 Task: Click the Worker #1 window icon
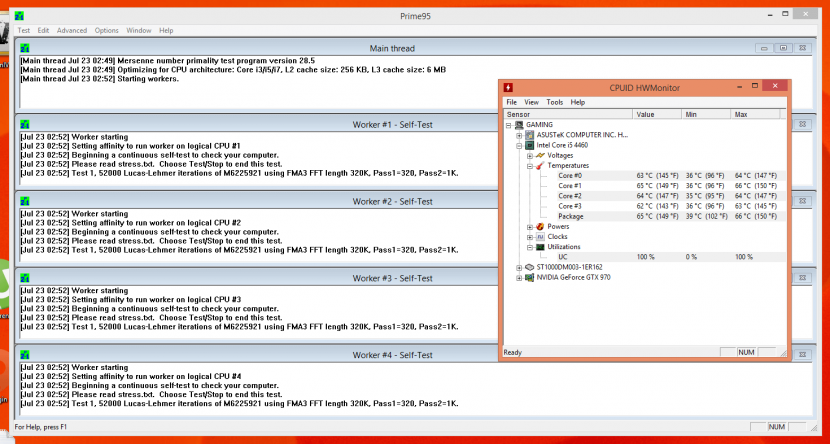[24, 125]
